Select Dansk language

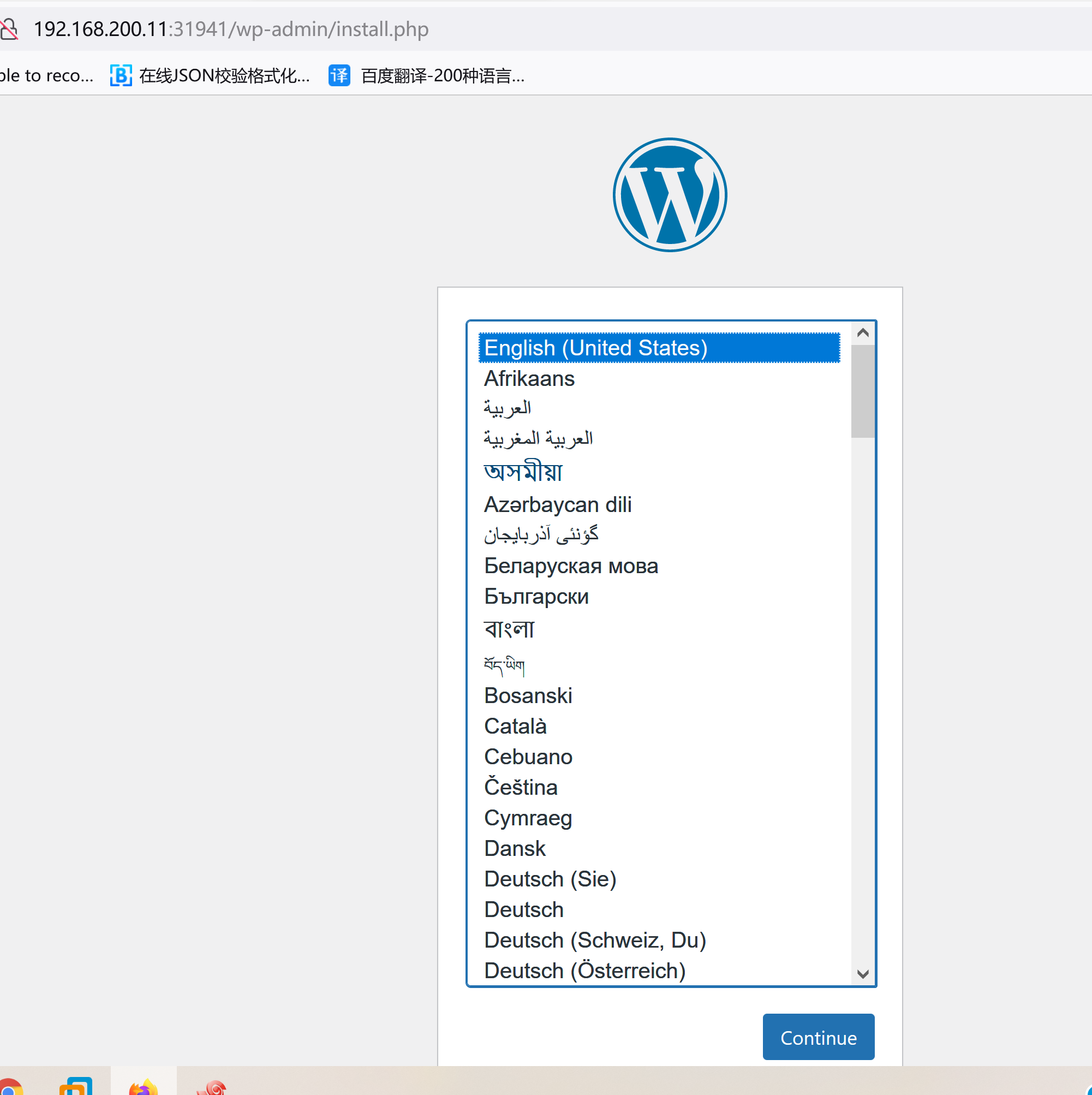[659, 848]
